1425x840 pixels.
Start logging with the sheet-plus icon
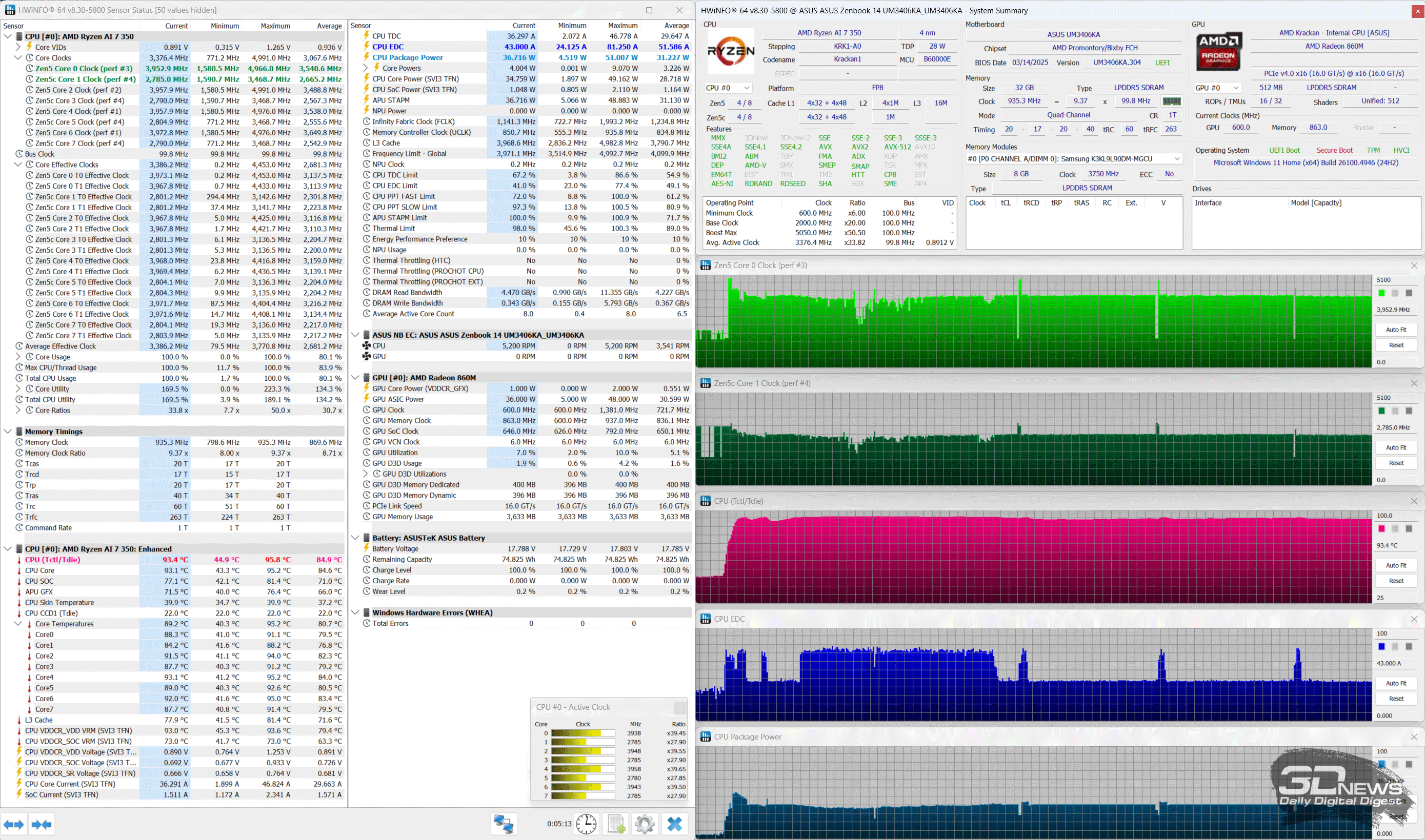(x=616, y=824)
